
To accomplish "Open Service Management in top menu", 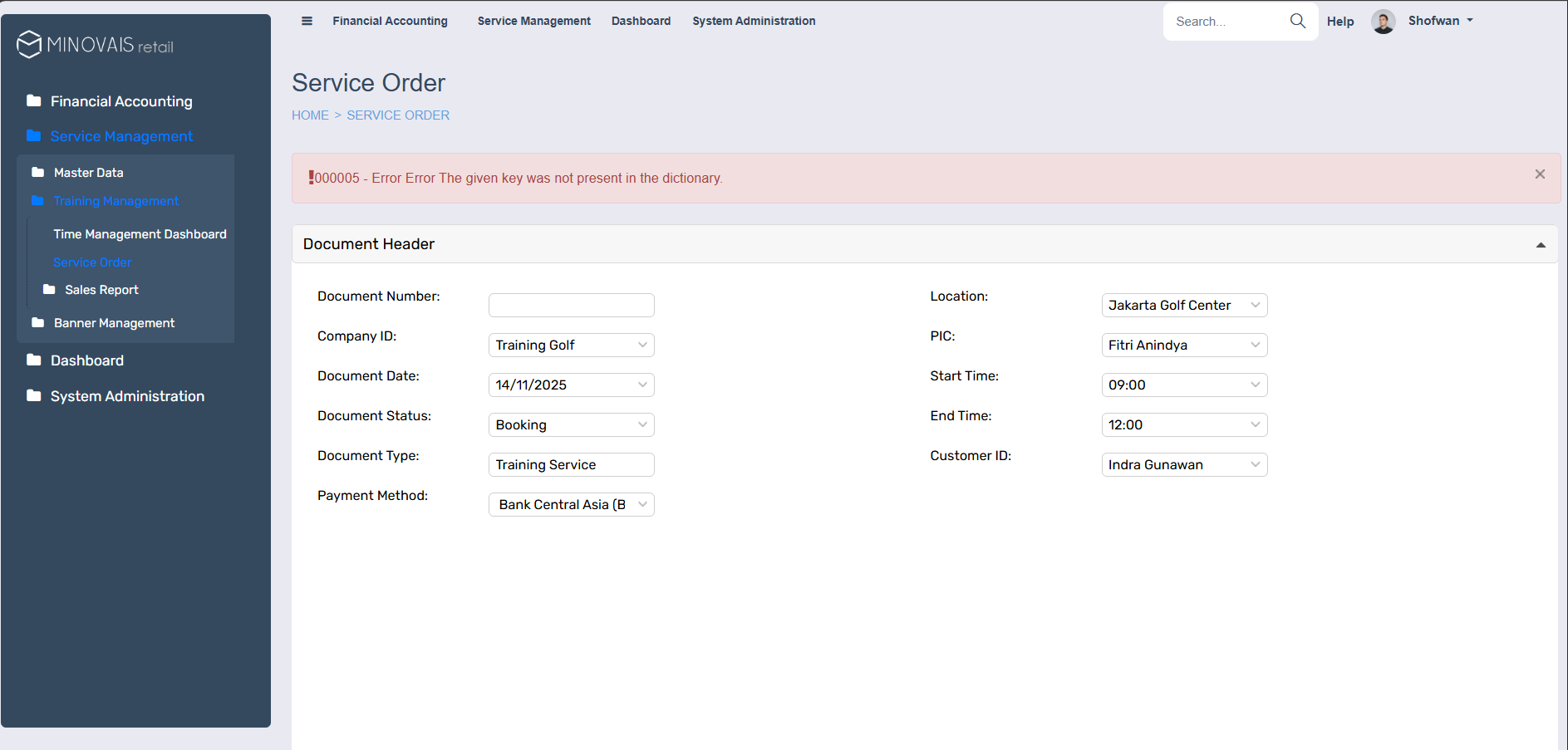I will coord(533,21).
